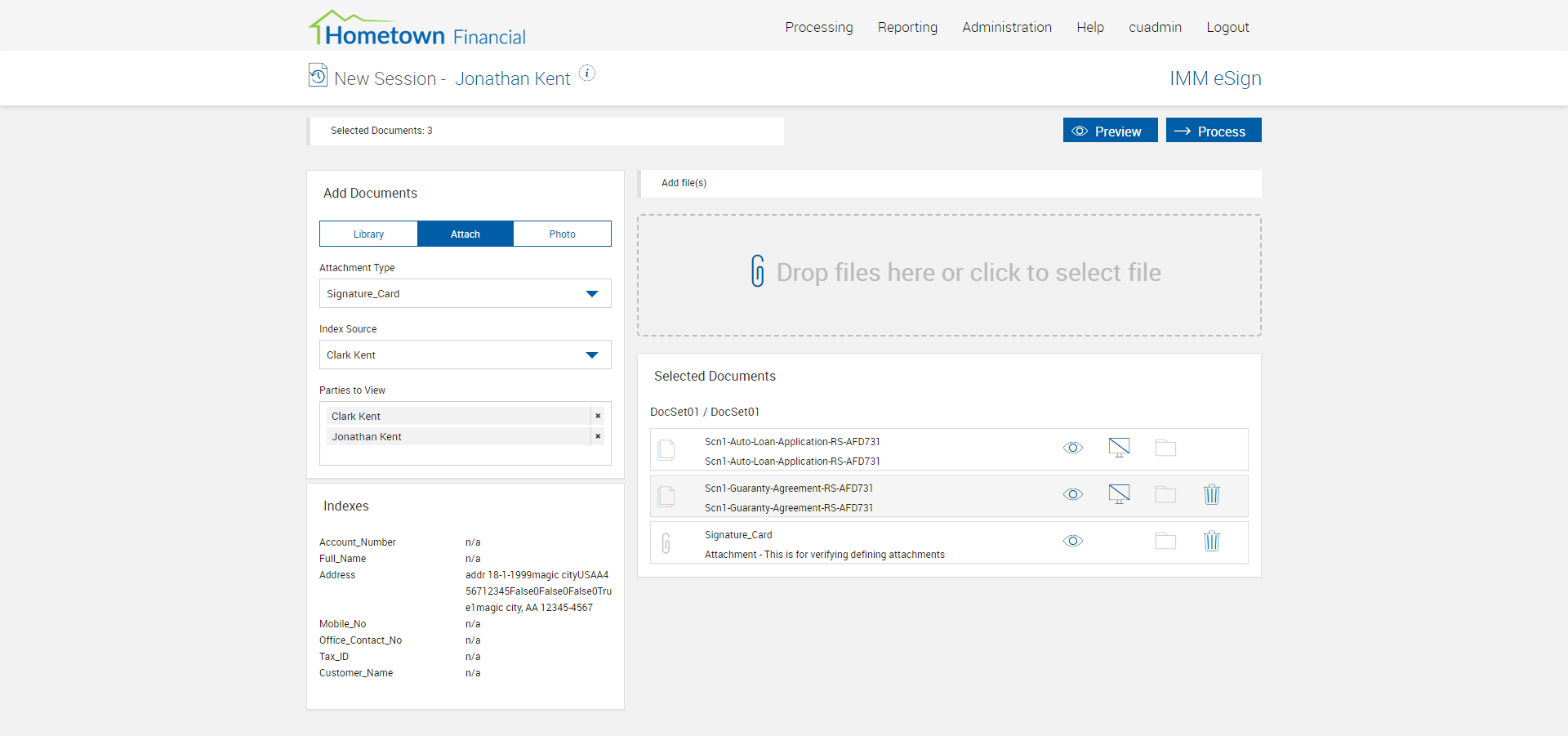Click the info icon beside Jonathan Kent
The width and height of the screenshot is (1568, 736).
587,74
